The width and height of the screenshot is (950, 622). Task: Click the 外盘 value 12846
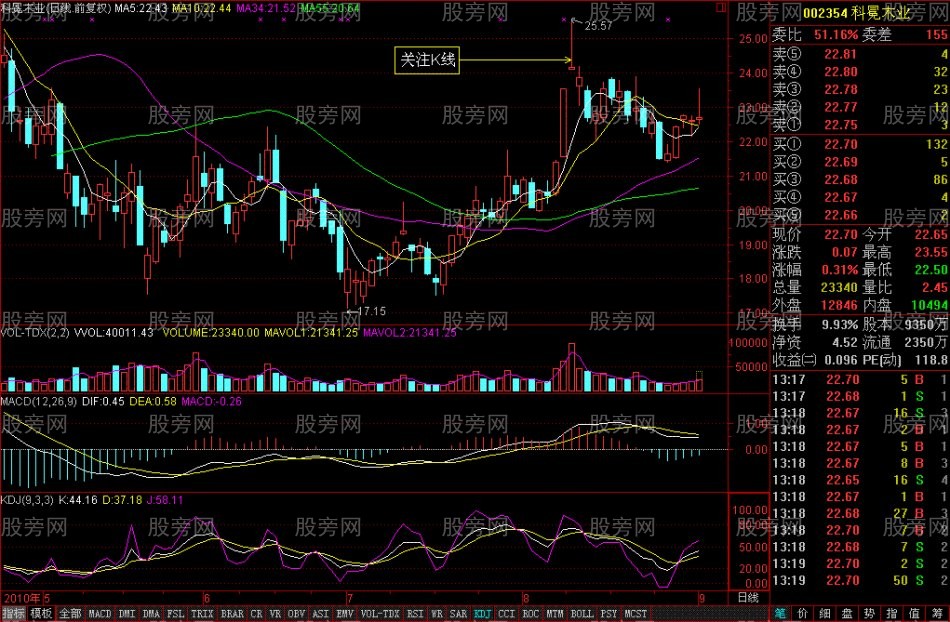[839, 305]
